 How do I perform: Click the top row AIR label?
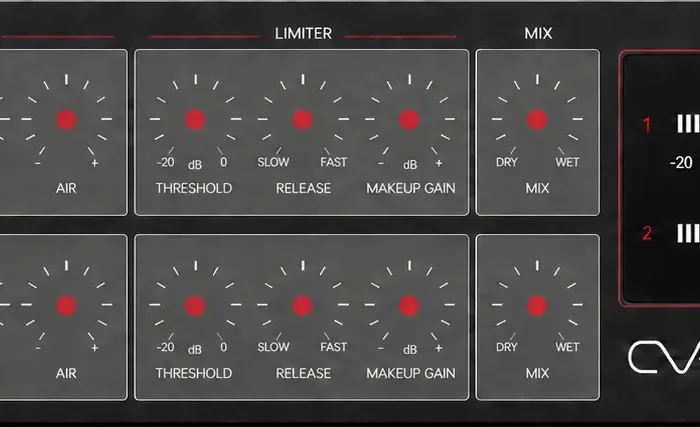pos(66,188)
